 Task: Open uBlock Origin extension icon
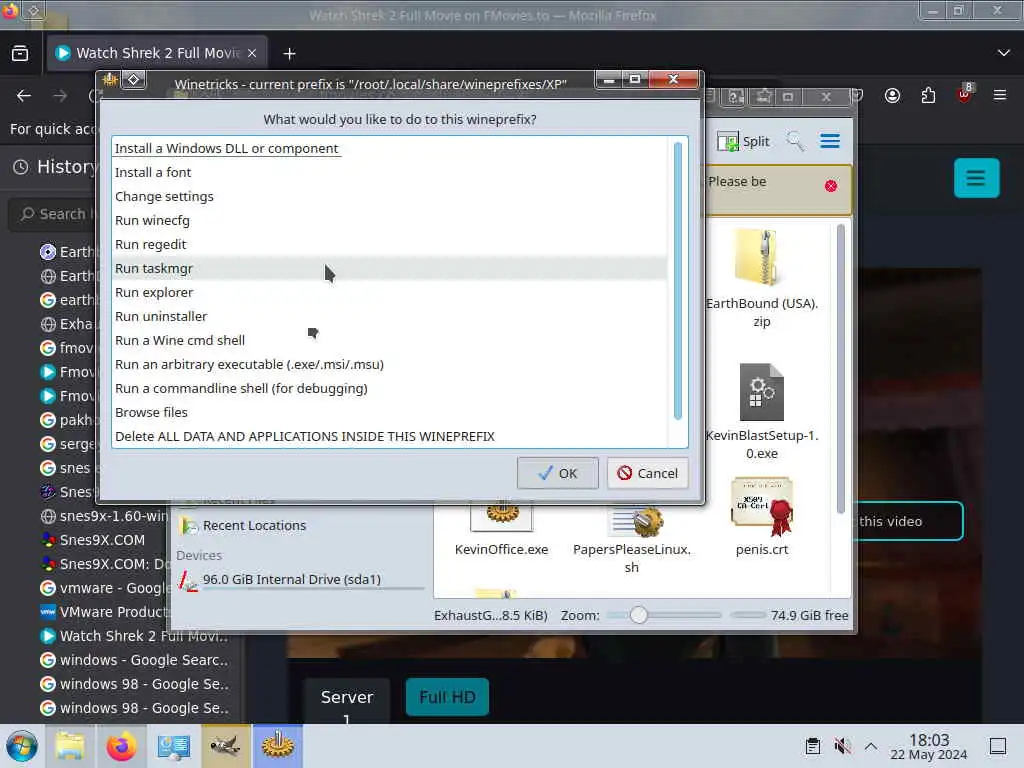(x=964, y=95)
